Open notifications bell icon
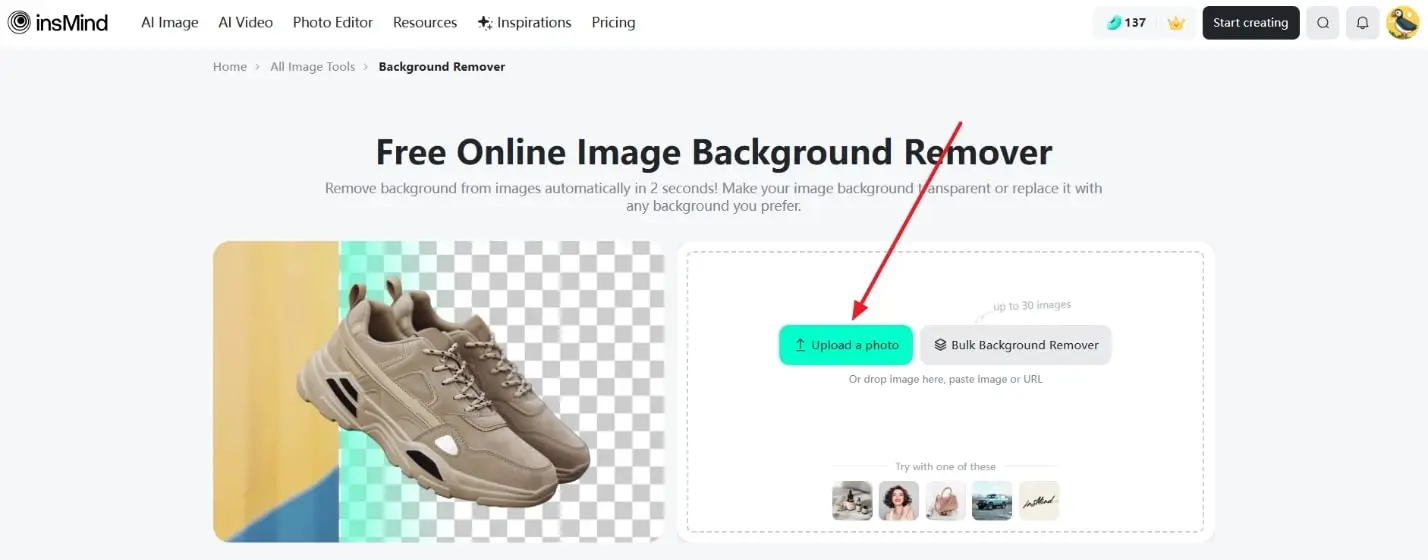Viewport: 1428px width, 560px height. coord(1362,23)
